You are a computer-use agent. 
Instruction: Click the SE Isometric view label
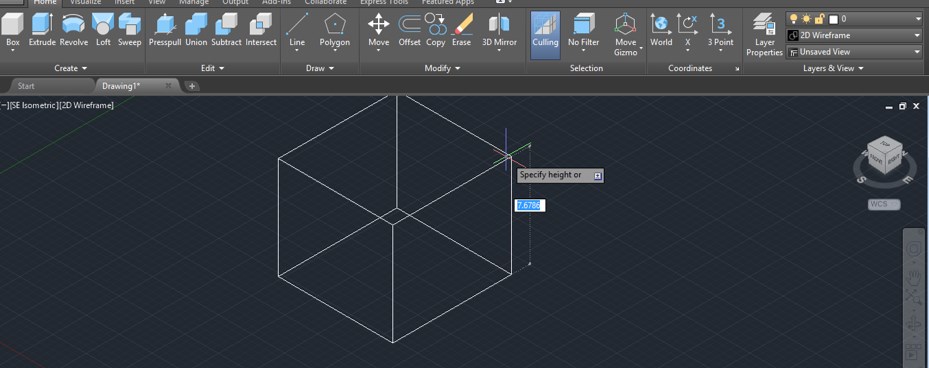coord(34,105)
